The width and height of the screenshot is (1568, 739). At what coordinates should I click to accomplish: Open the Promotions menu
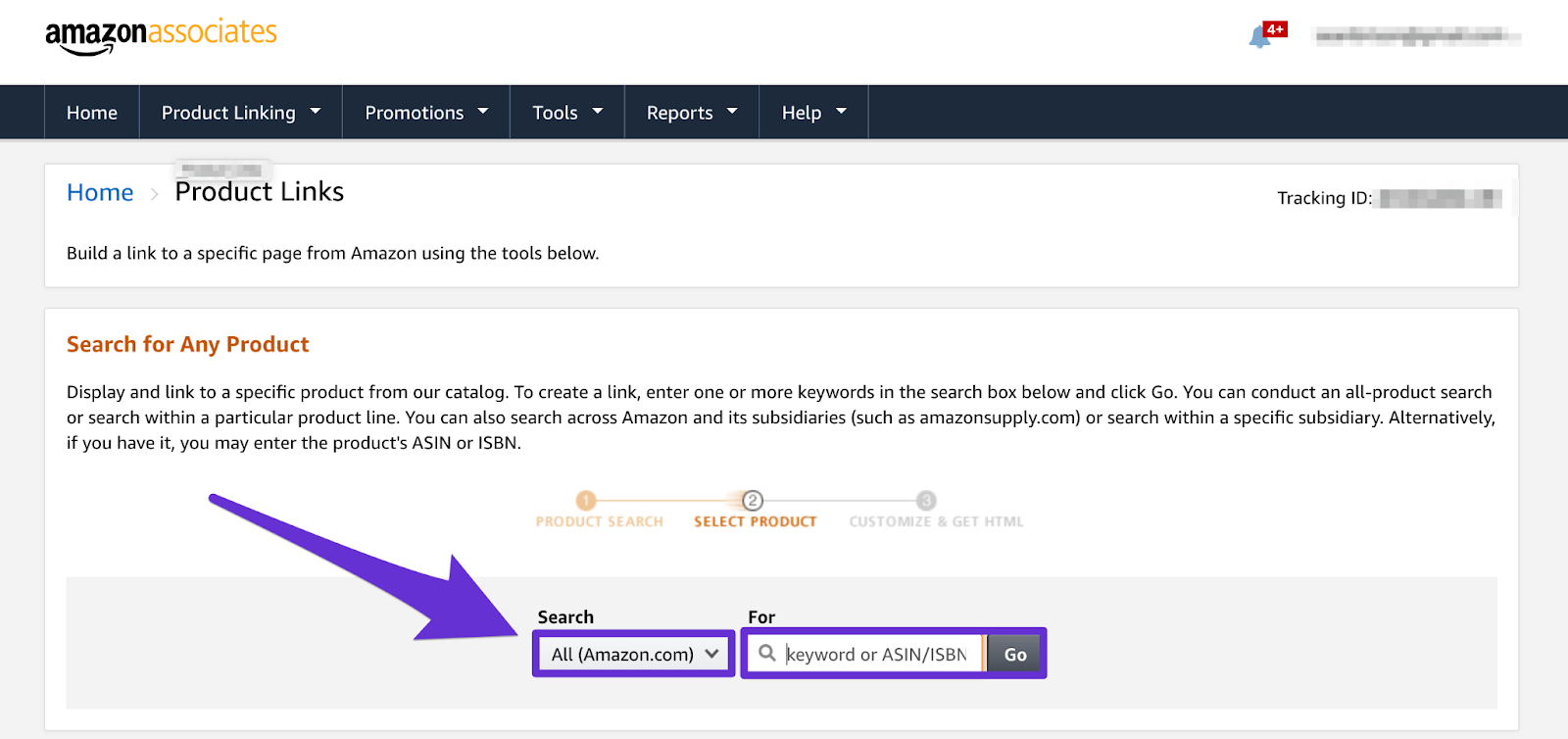click(426, 113)
